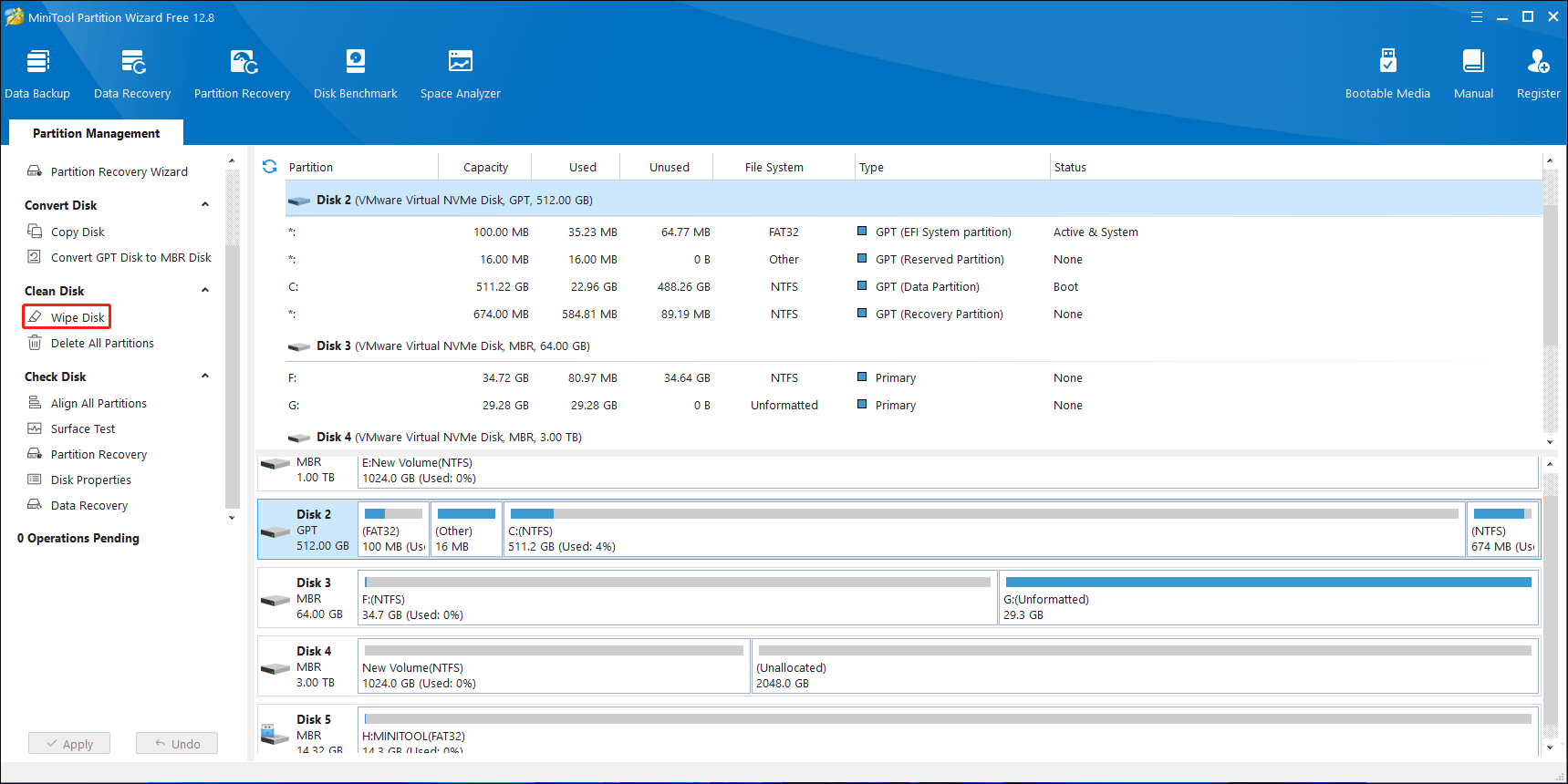Select the F: partition row in the list

(913, 377)
